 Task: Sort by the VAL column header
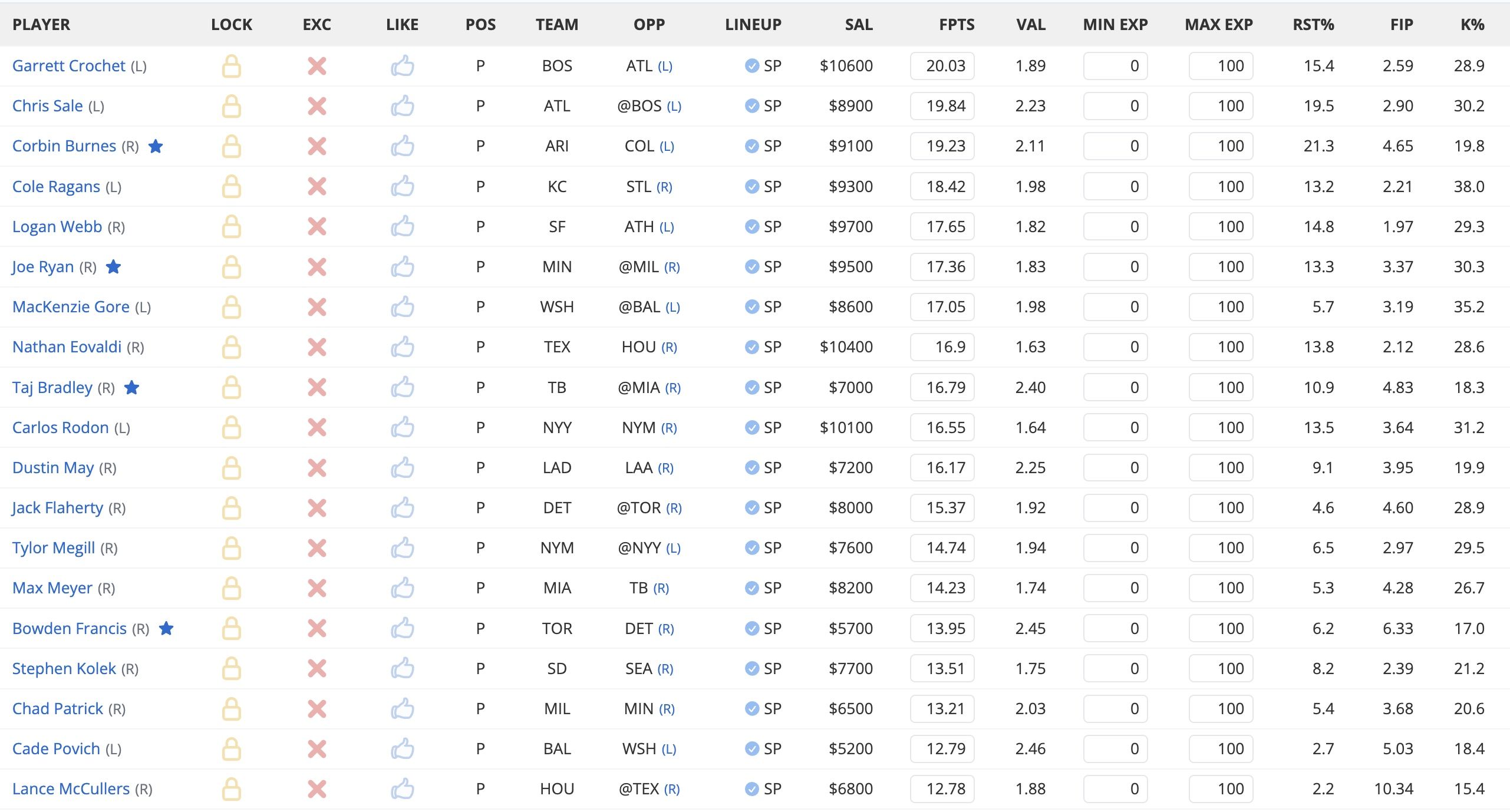click(1031, 25)
